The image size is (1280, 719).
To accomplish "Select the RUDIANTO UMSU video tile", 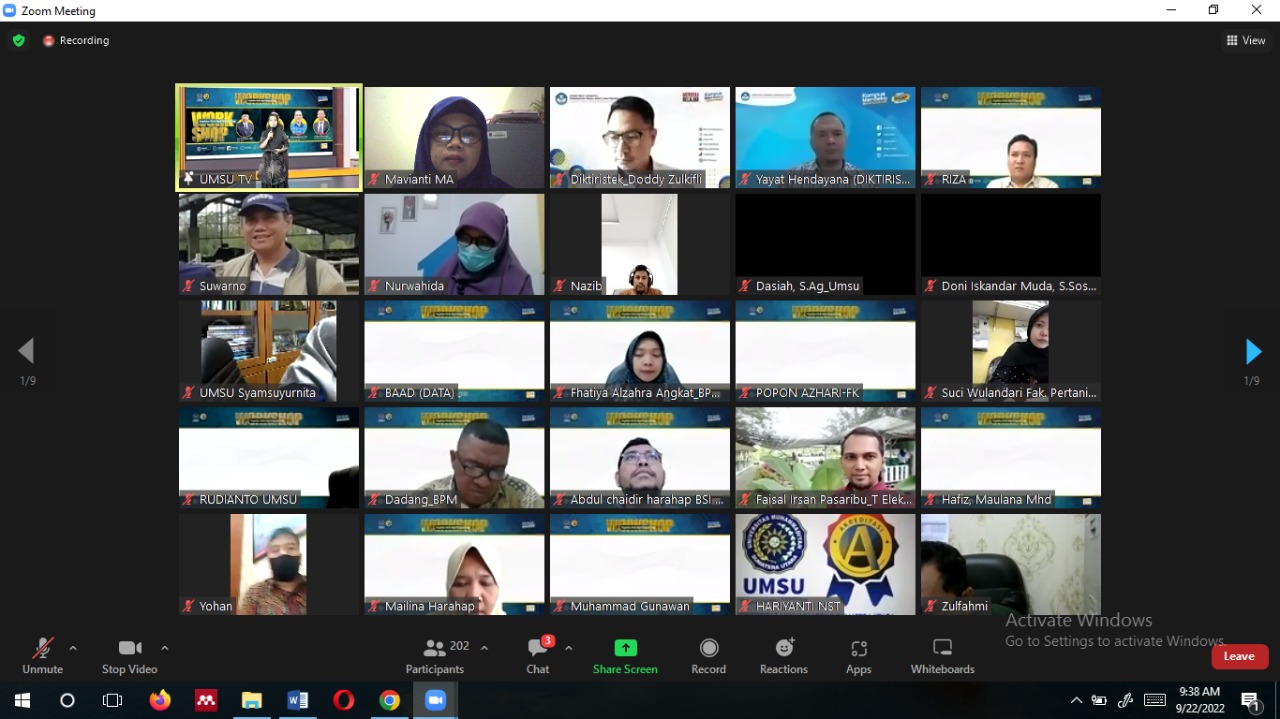I will [x=269, y=458].
